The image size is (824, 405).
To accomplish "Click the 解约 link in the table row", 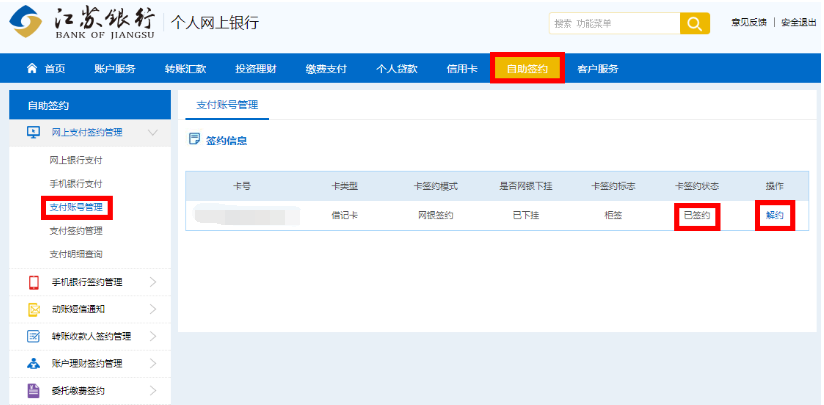I will click(775, 215).
